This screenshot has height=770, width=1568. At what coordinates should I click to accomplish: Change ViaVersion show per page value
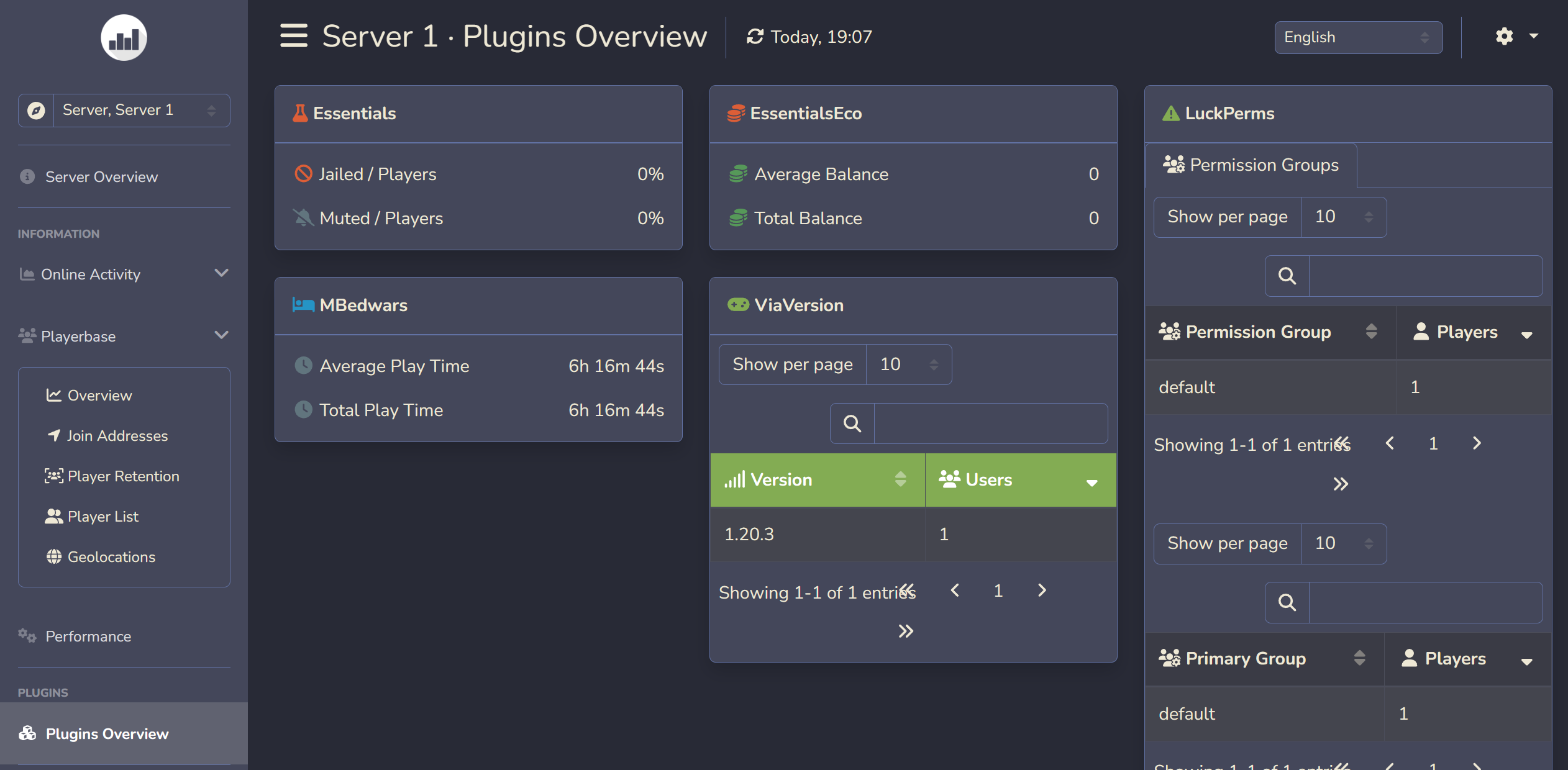[x=909, y=365]
